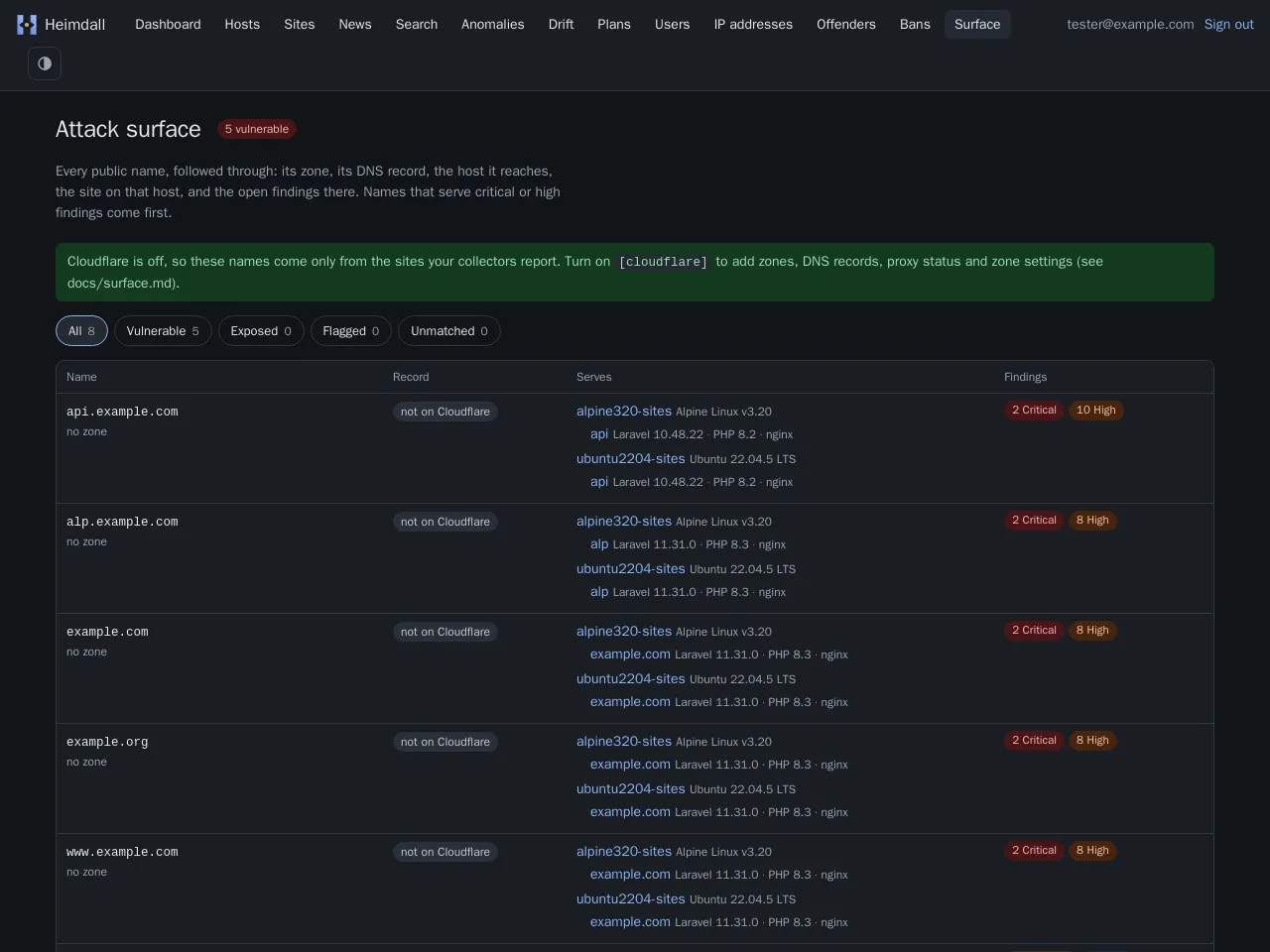The width and height of the screenshot is (1270, 952).
Task: Click the www.example.com name
Action: click(x=122, y=852)
